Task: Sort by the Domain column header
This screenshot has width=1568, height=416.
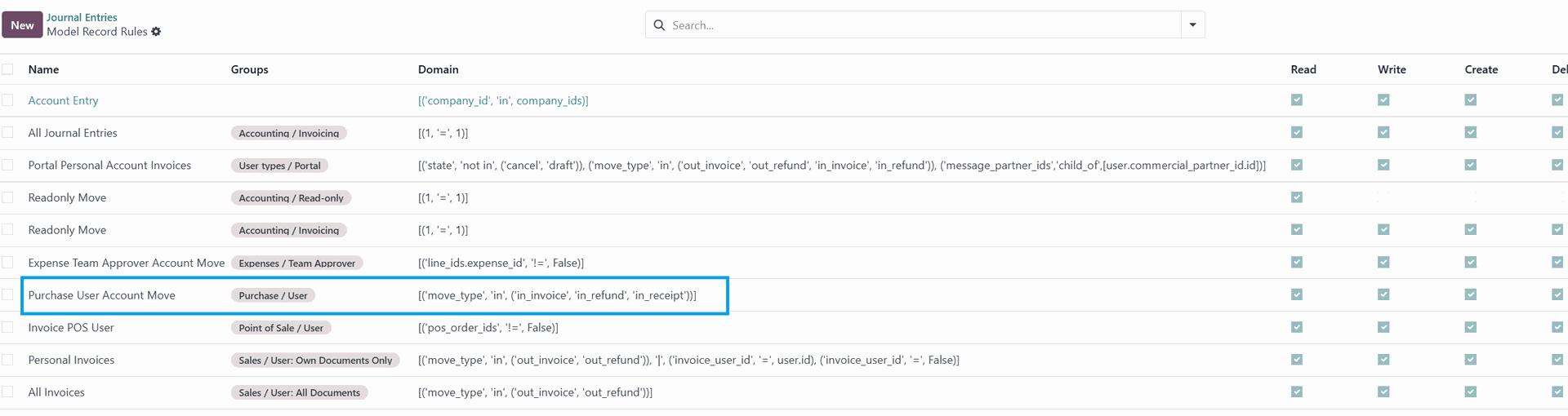Action: click(439, 69)
